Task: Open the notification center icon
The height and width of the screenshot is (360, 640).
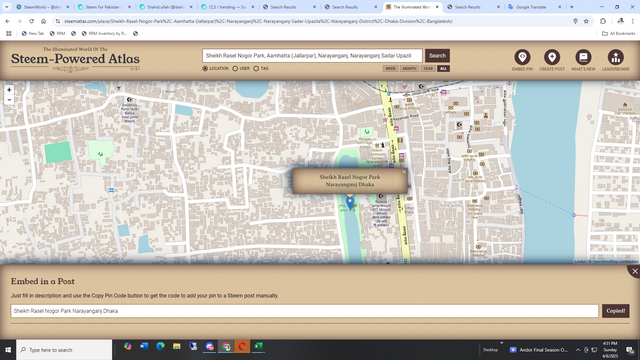Action: point(630,350)
